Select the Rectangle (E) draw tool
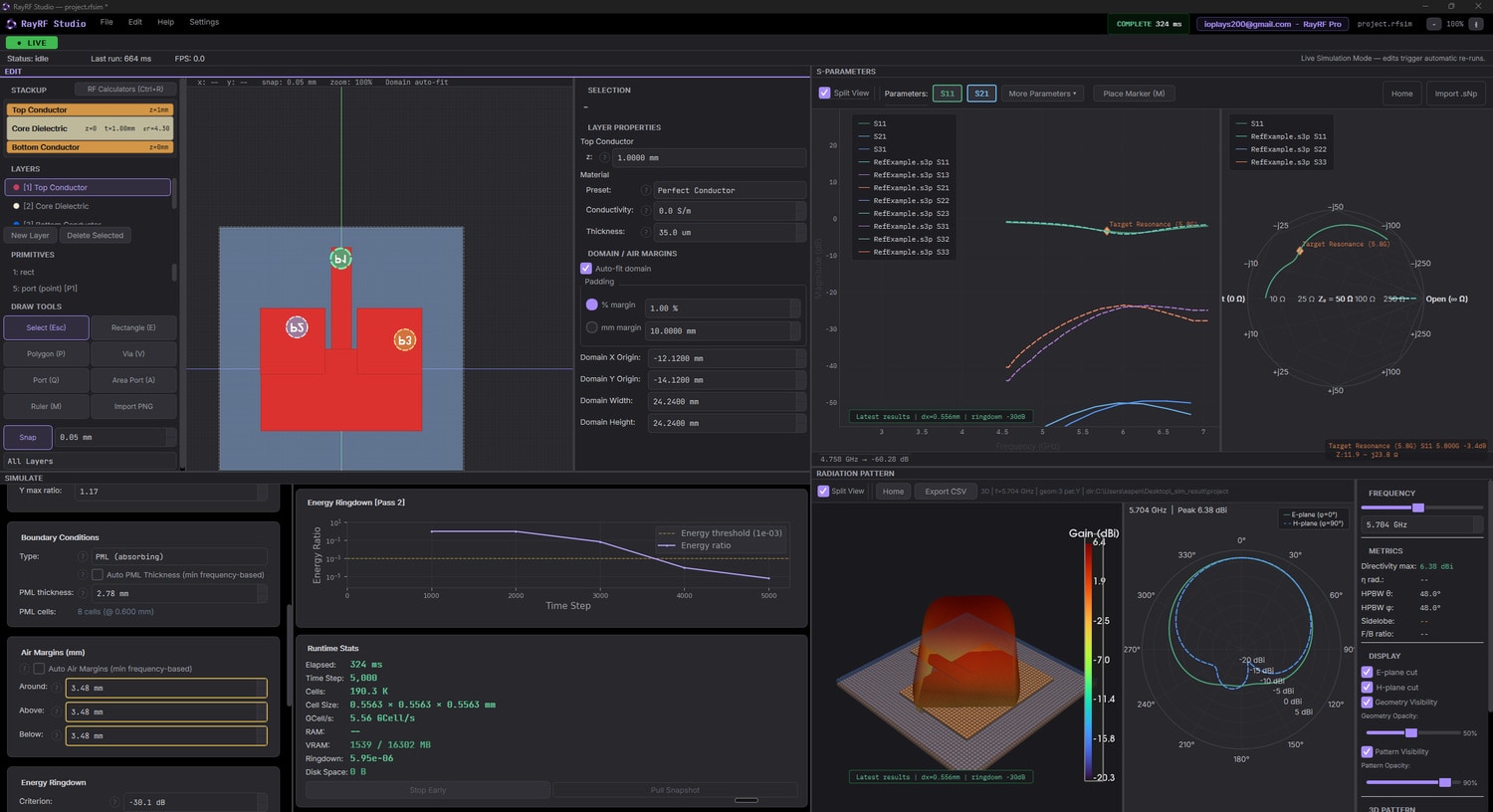Screen dimensions: 1493x812 [133, 327]
